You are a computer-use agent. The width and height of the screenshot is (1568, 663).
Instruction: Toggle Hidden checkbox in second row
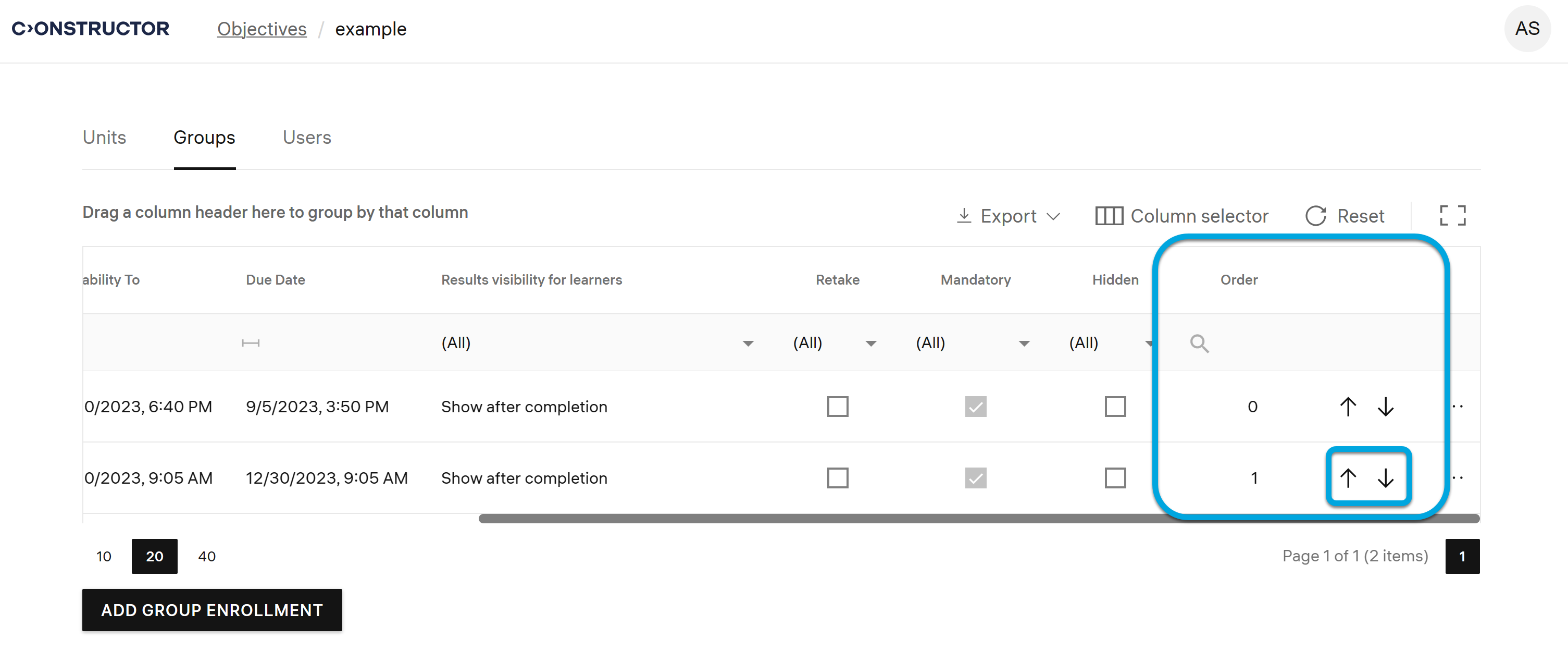[1115, 478]
